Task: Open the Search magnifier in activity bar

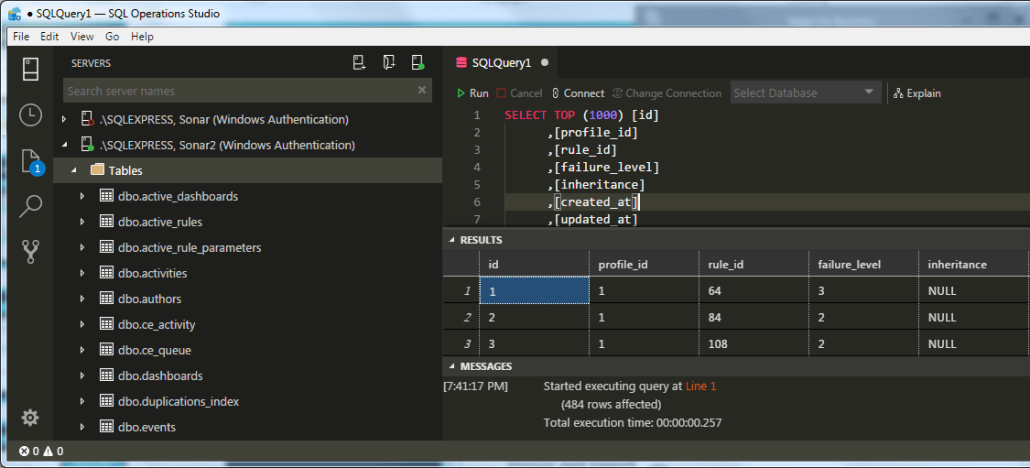Action: [x=30, y=207]
